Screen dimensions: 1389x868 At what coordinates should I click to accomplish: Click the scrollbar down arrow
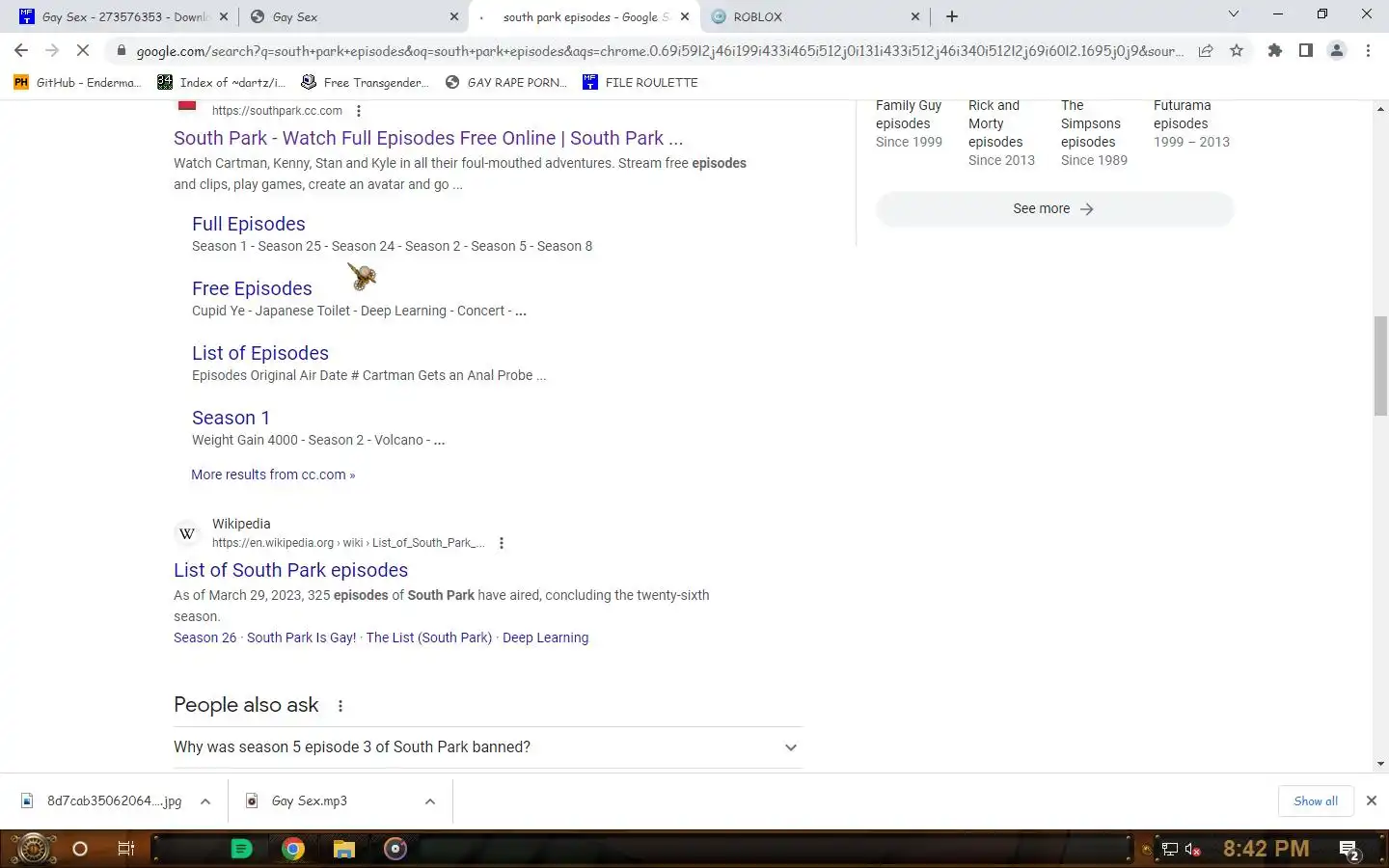1380,764
